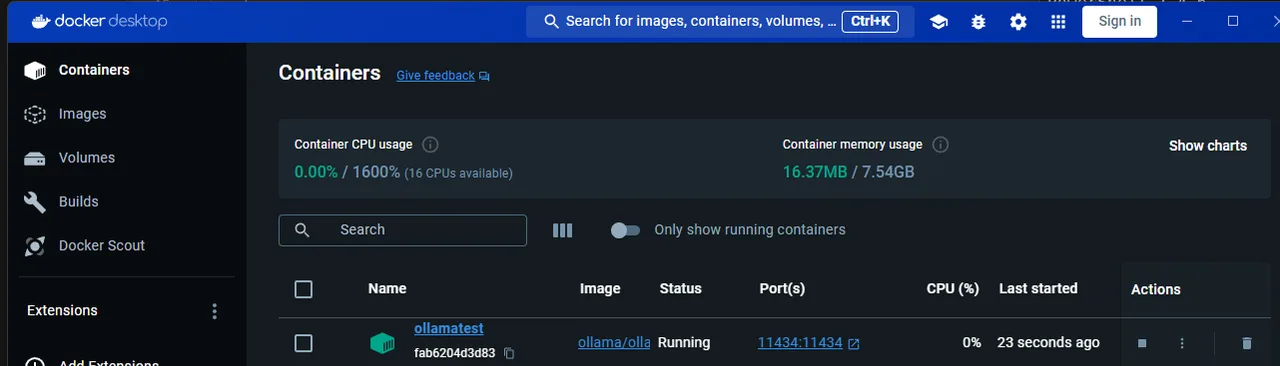
Task: Maximize the Docker Desktop window
Action: tap(1233, 21)
